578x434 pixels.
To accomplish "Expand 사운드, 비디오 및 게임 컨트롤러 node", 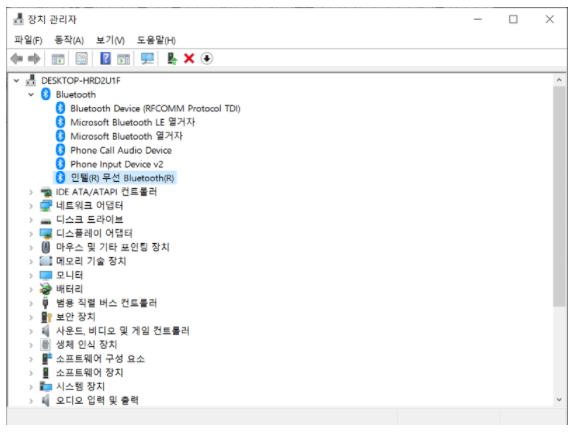I will 31,331.
